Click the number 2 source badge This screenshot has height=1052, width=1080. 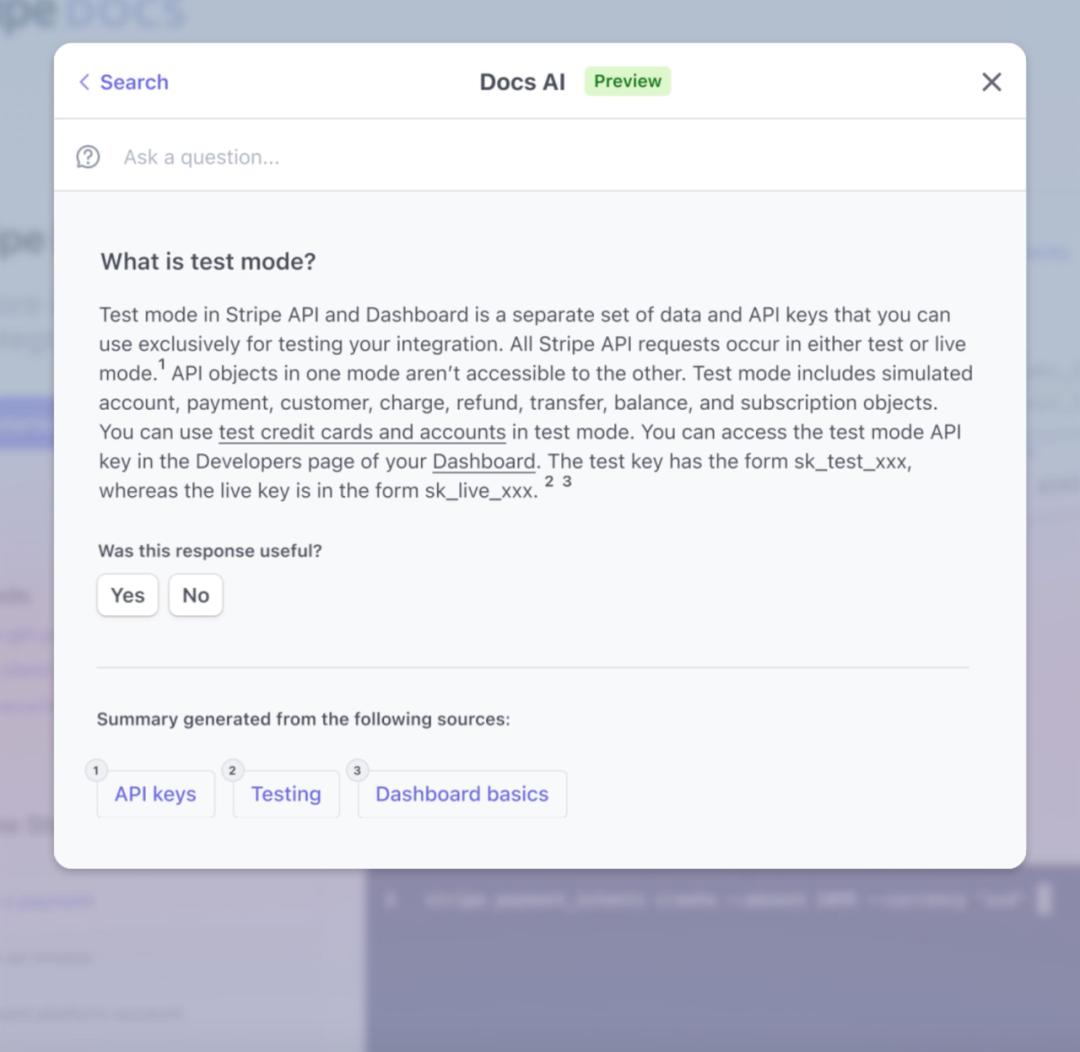(232, 770)
